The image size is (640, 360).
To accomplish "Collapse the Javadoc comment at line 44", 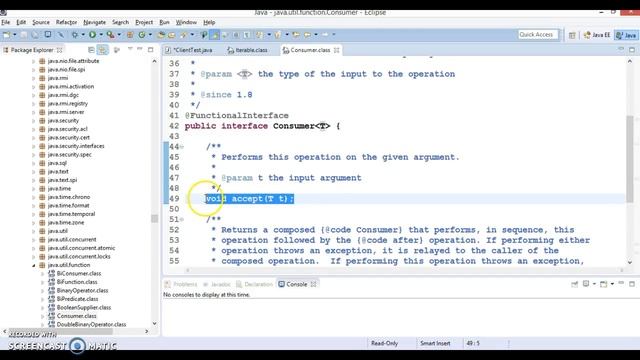I will (x=182, y=147).
